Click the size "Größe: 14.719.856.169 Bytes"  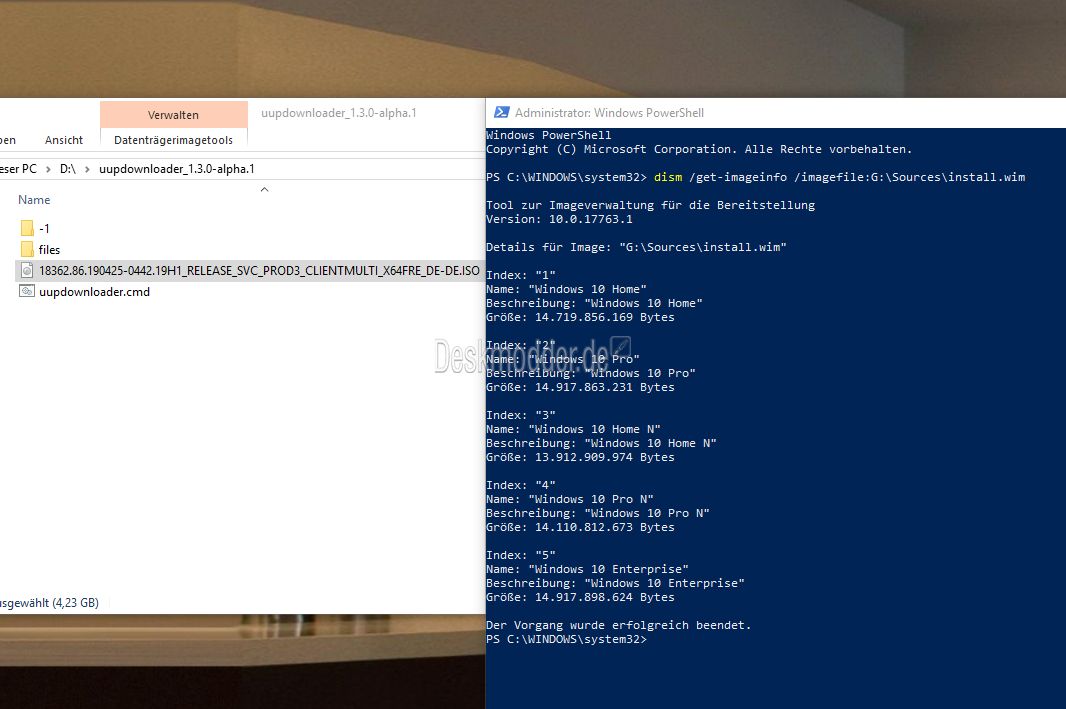click(x=581, y=317)
